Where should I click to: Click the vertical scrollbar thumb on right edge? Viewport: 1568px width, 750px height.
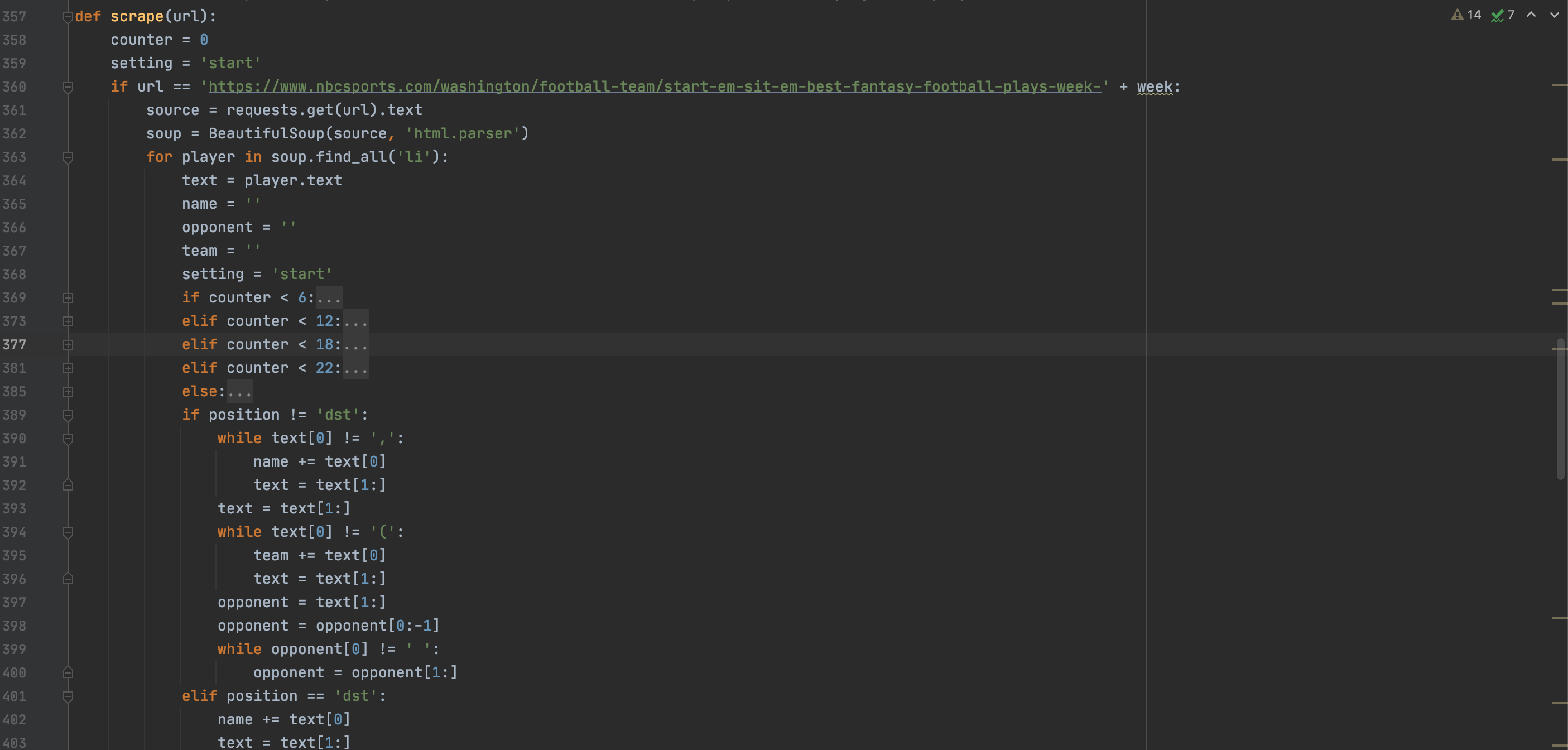[1560, 408]
